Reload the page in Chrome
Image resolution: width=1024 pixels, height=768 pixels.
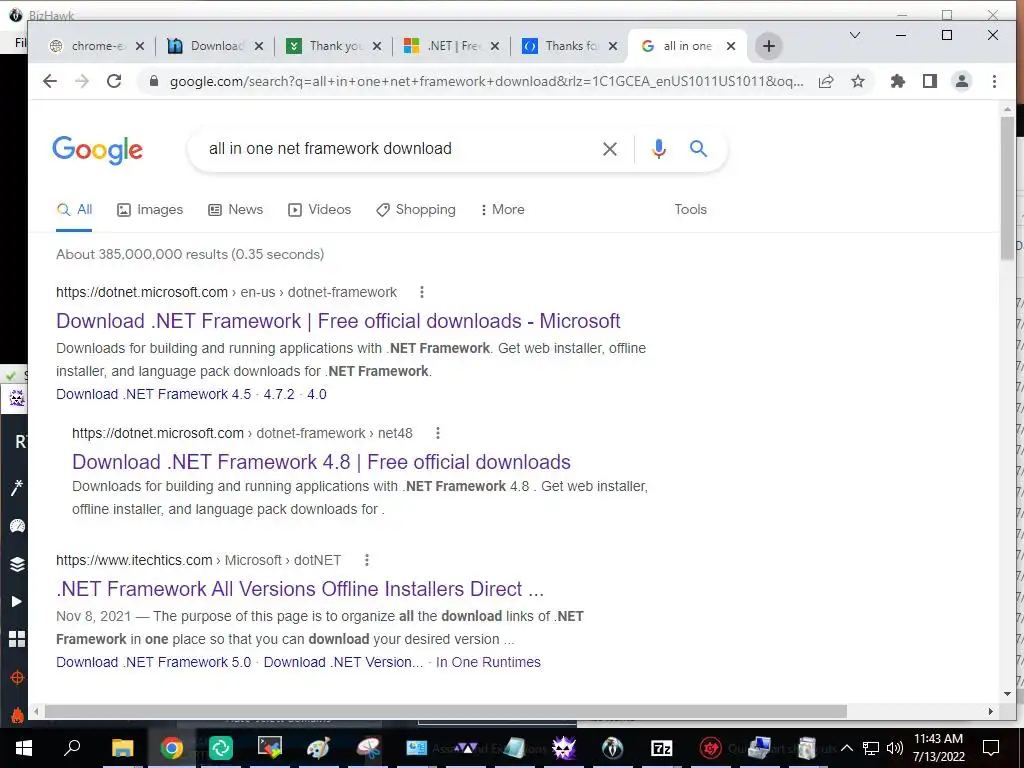click(114, 81)
